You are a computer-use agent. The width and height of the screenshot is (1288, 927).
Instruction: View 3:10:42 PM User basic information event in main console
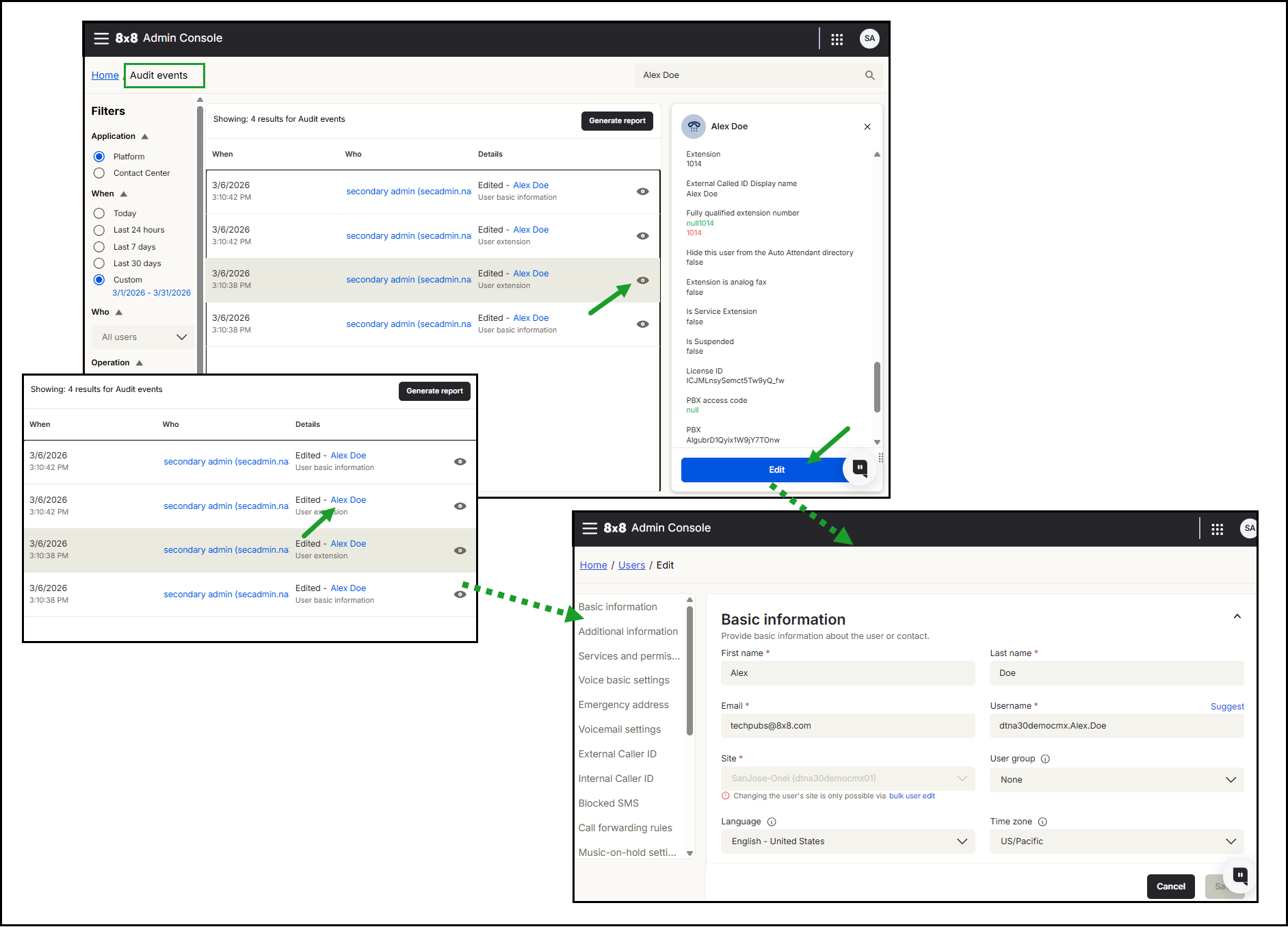coord(642,192)
